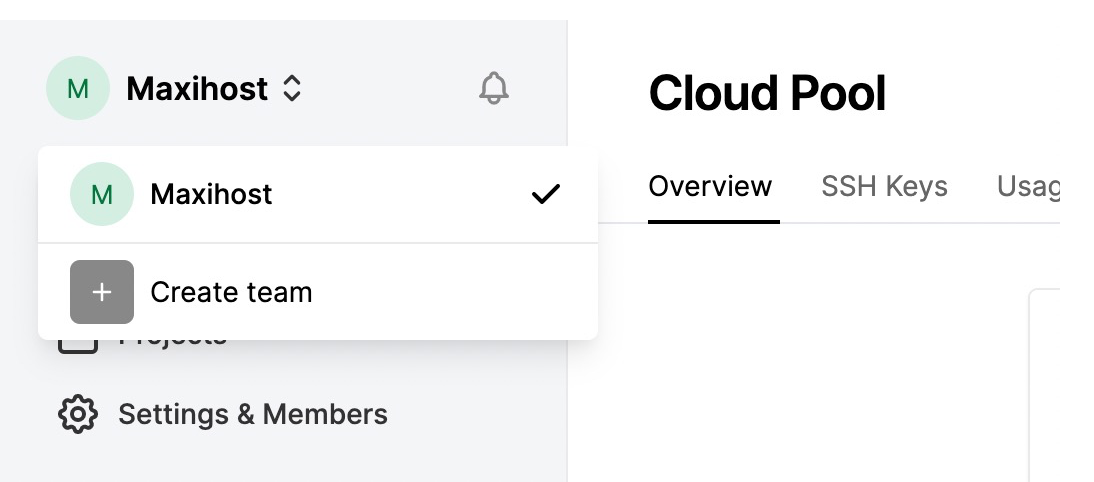This screenshot has height=482, width=1094.
Task: Click the Settings & Members gear icon
Action: (77, 414)
